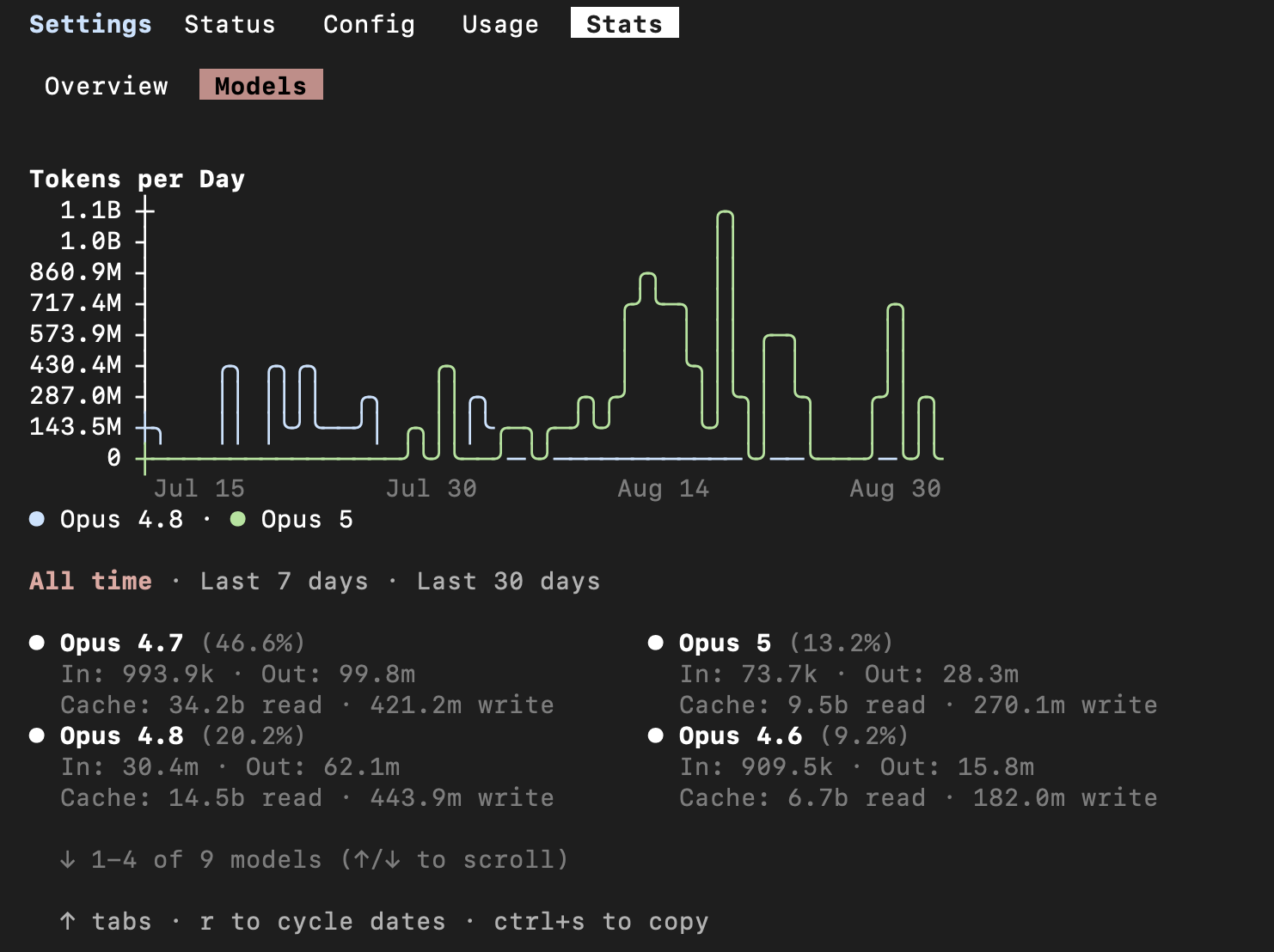This screenshot has height=952, width=1274.
Task: Open the Status tab
Action: (230, 24)
